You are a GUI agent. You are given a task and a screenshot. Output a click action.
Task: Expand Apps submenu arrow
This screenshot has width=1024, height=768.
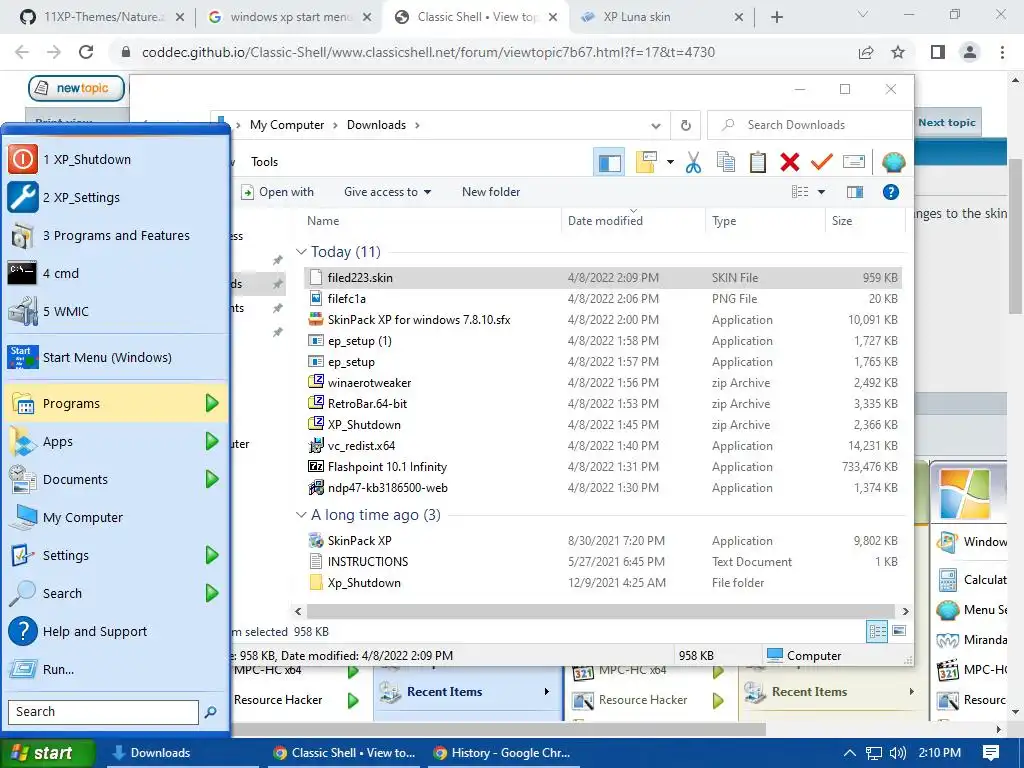point(212,441)
